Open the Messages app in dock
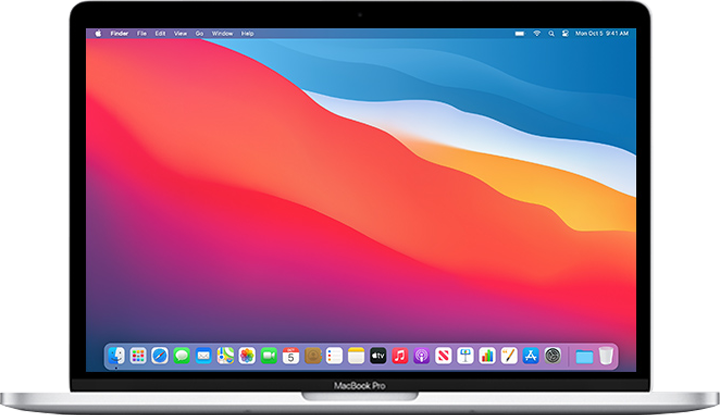The image size is (720, 415). pos(182,355)
